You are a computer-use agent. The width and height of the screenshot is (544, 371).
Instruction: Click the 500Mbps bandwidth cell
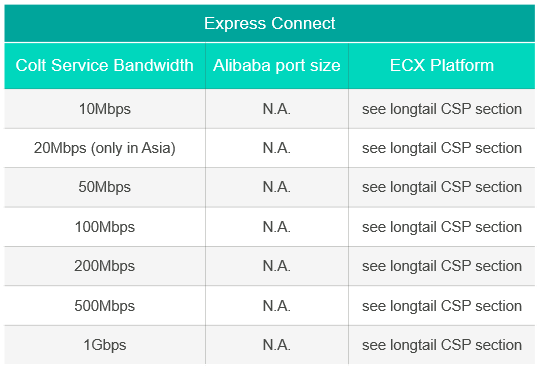[104, 306]
